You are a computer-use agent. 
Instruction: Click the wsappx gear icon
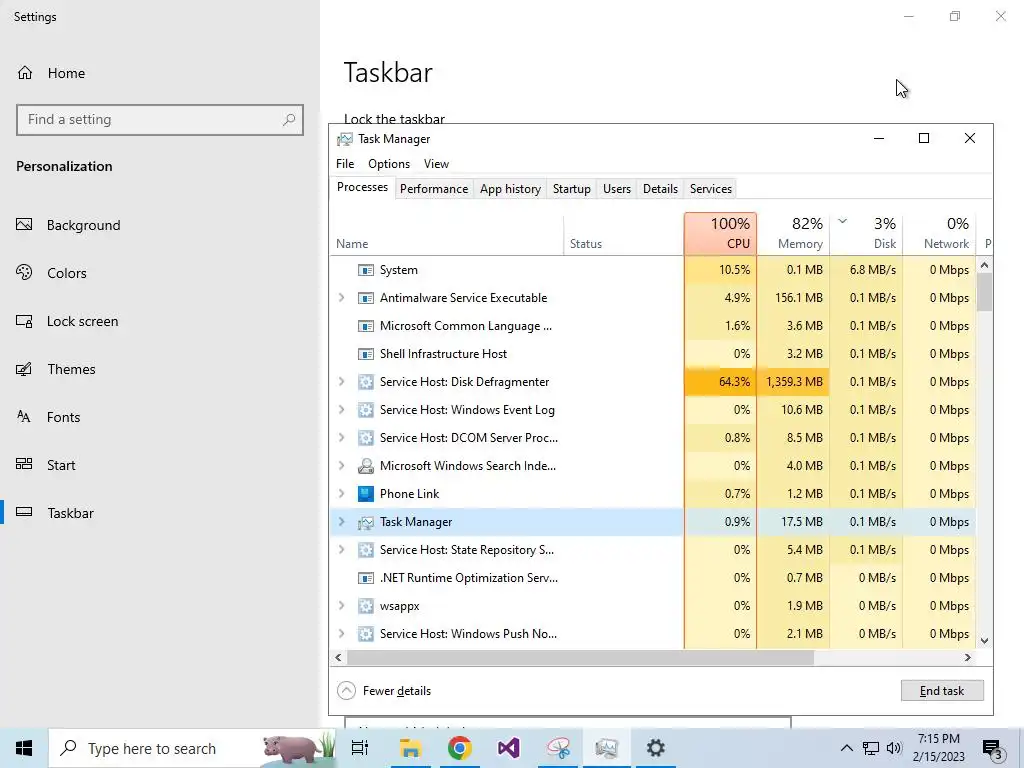click(366, 606)
